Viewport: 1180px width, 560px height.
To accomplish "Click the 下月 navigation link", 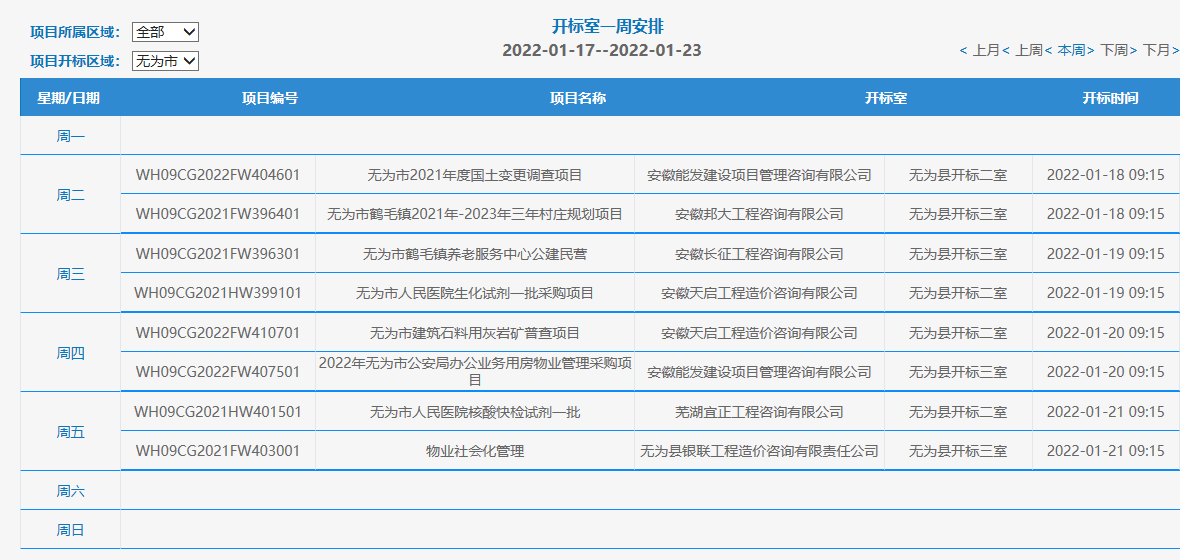I will click(x=1157, y=50).
